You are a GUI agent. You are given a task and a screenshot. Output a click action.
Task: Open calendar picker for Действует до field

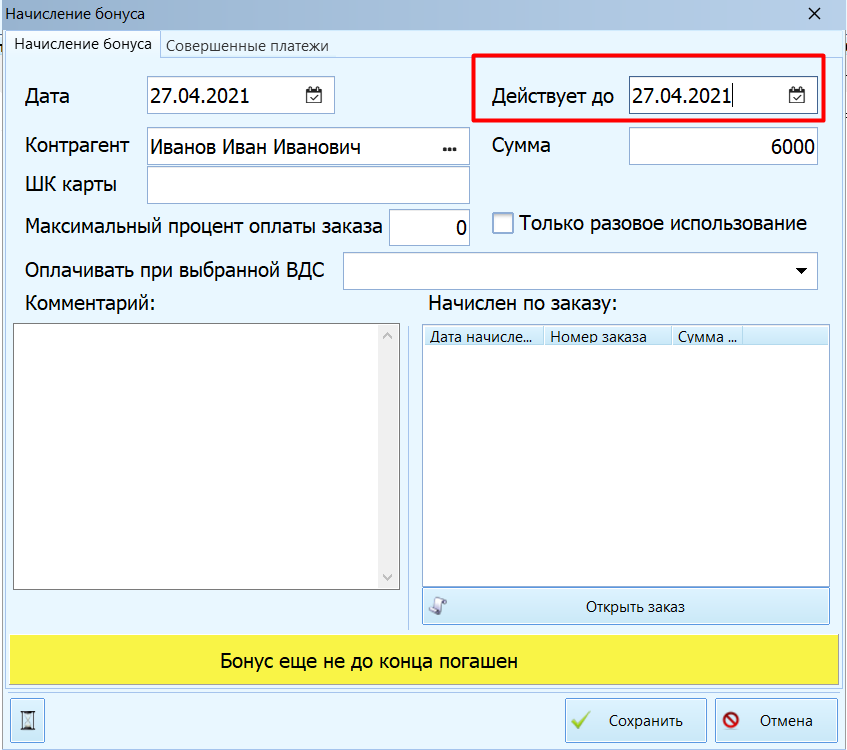click(796, 95)
